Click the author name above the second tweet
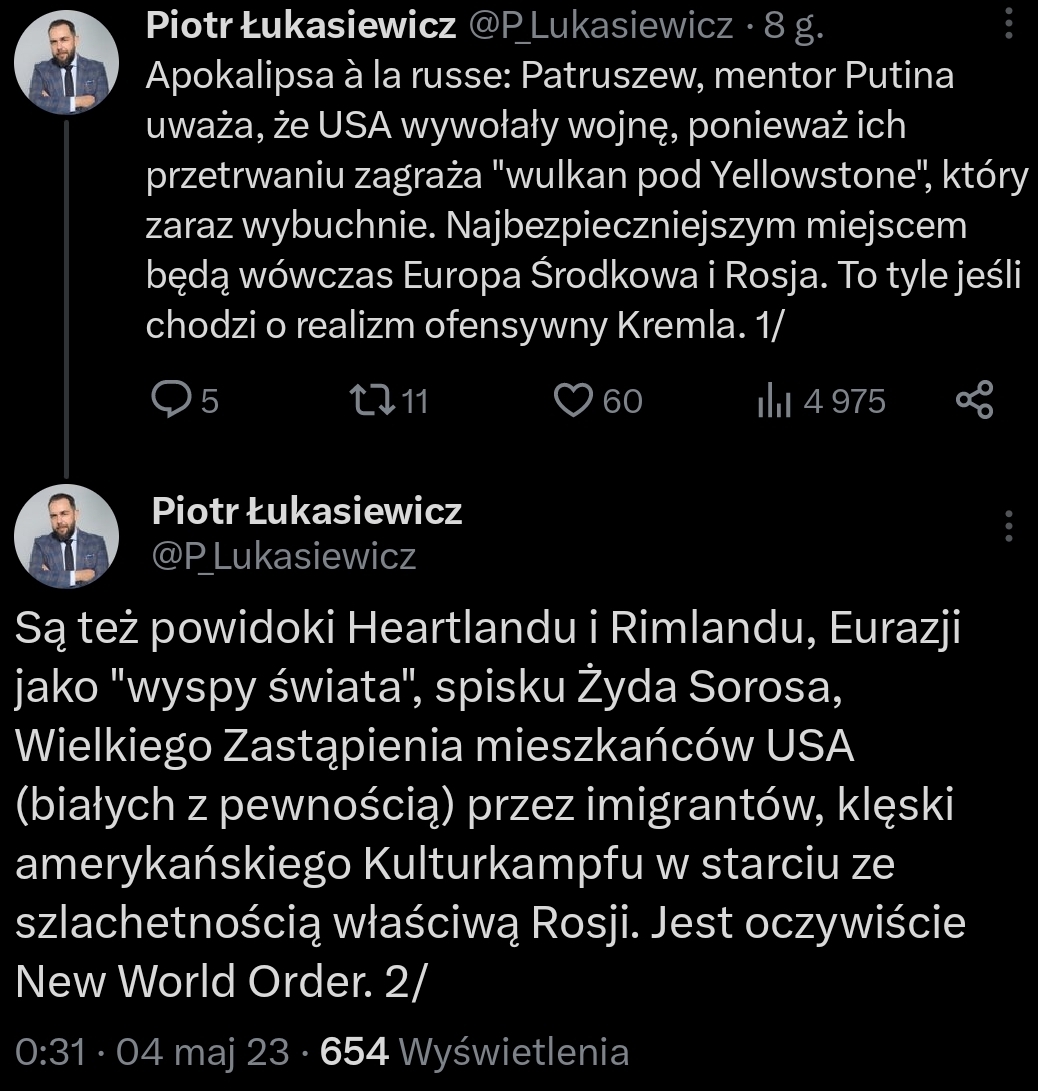 click(x=307, y=511)
